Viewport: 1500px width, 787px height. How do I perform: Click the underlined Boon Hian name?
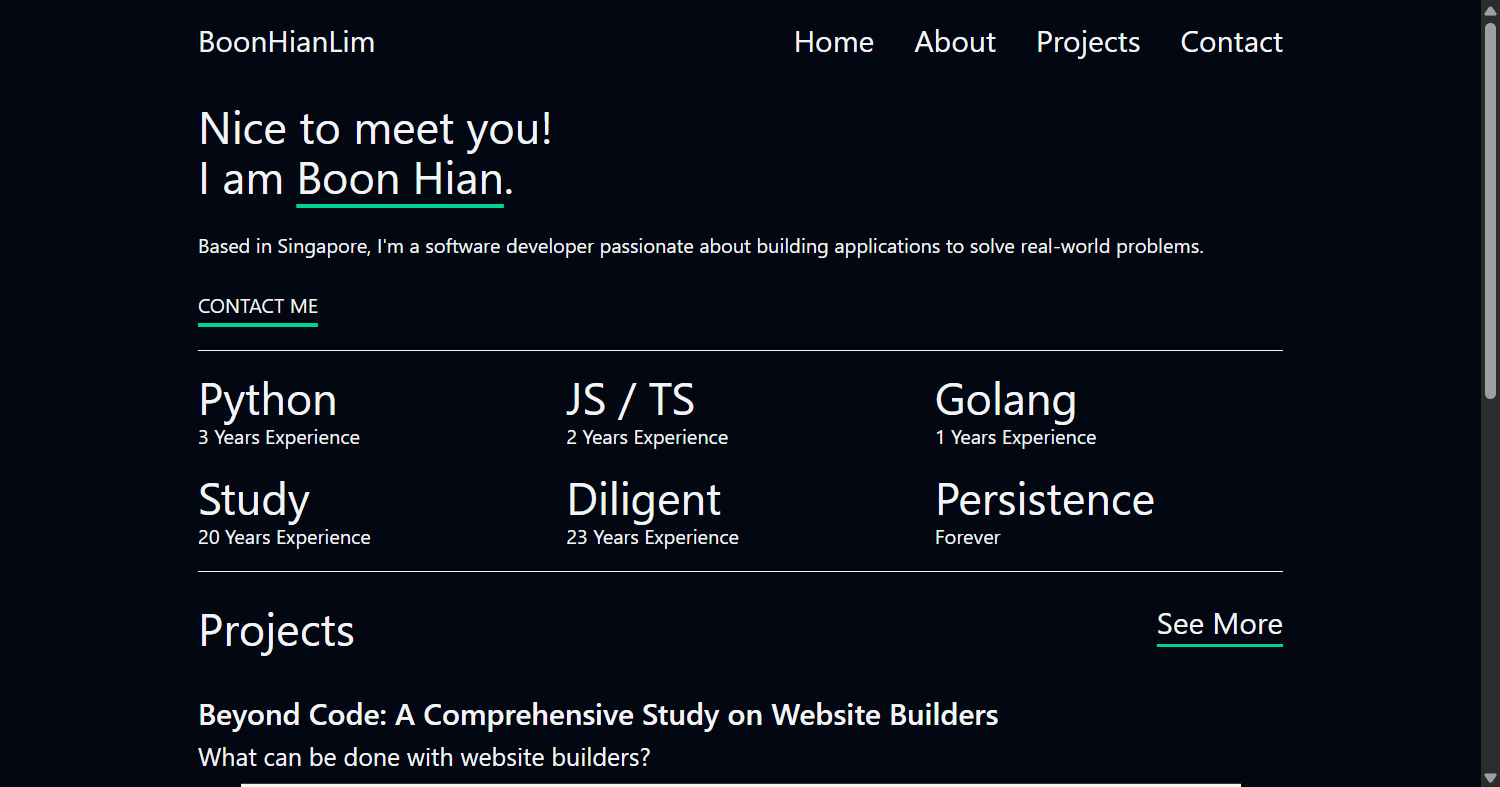click(x=400, y=180)
